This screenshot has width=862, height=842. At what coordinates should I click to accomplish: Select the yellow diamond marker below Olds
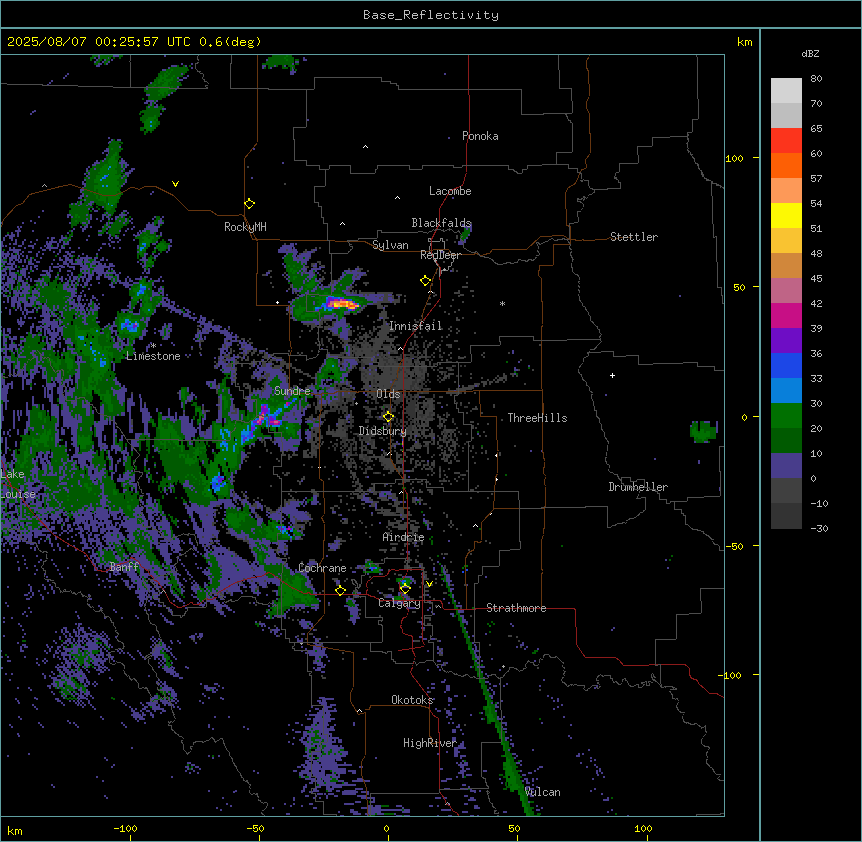click(x=388, y=416)
